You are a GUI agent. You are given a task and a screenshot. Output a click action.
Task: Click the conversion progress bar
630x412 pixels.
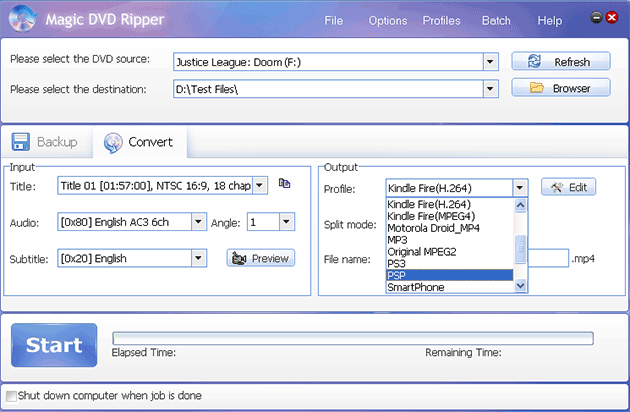[353, 338]
